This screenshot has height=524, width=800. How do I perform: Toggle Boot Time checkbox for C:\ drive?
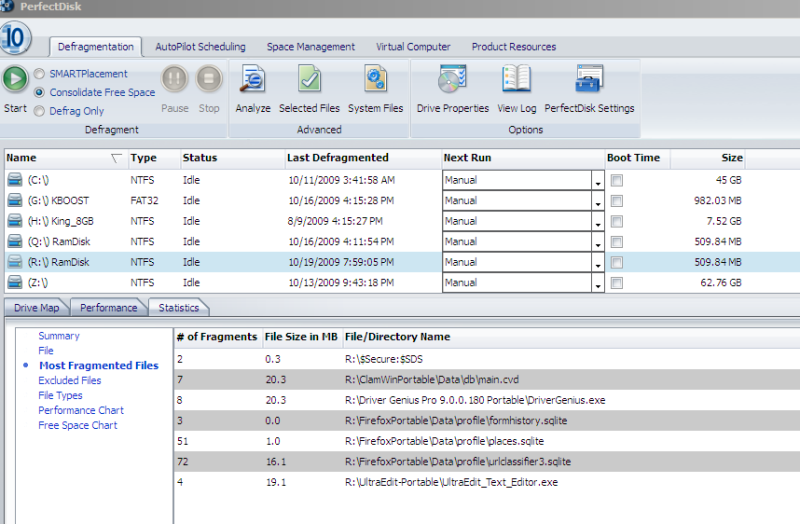pyautogui.click(x=617, y=180)
